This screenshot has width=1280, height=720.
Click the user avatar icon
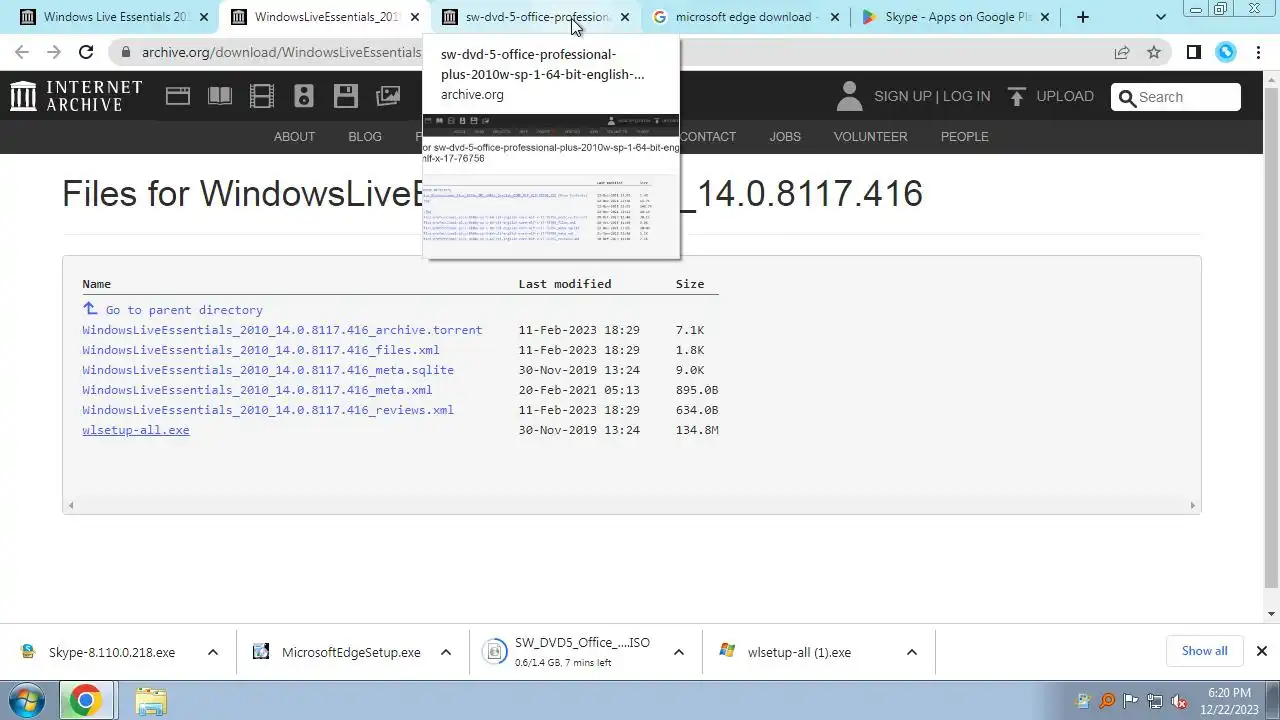point(849,96)
